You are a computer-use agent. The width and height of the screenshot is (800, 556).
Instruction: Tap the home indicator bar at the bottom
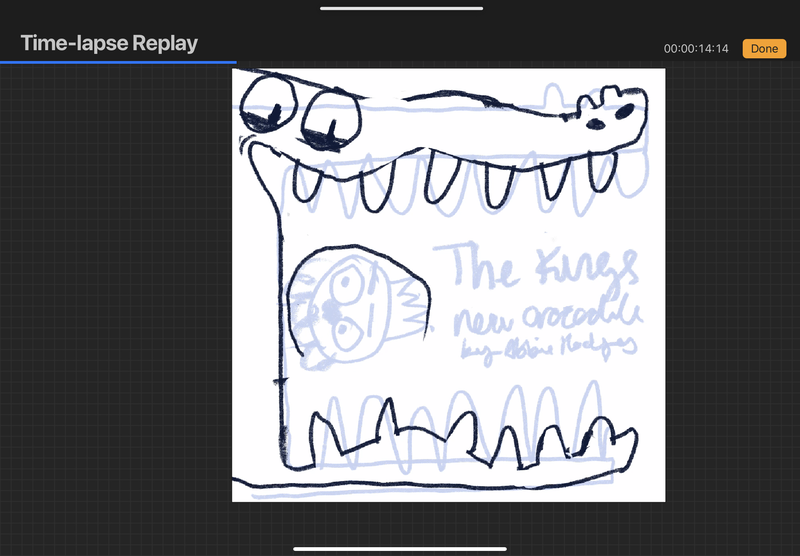[x=400, y=548]
